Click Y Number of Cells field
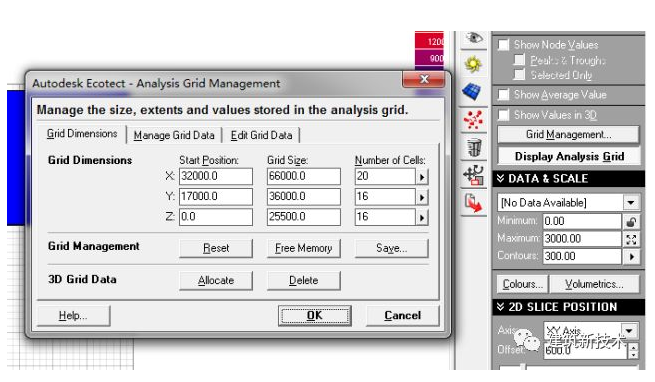This screenshot has width=655, height=382. tap(385, 196)
